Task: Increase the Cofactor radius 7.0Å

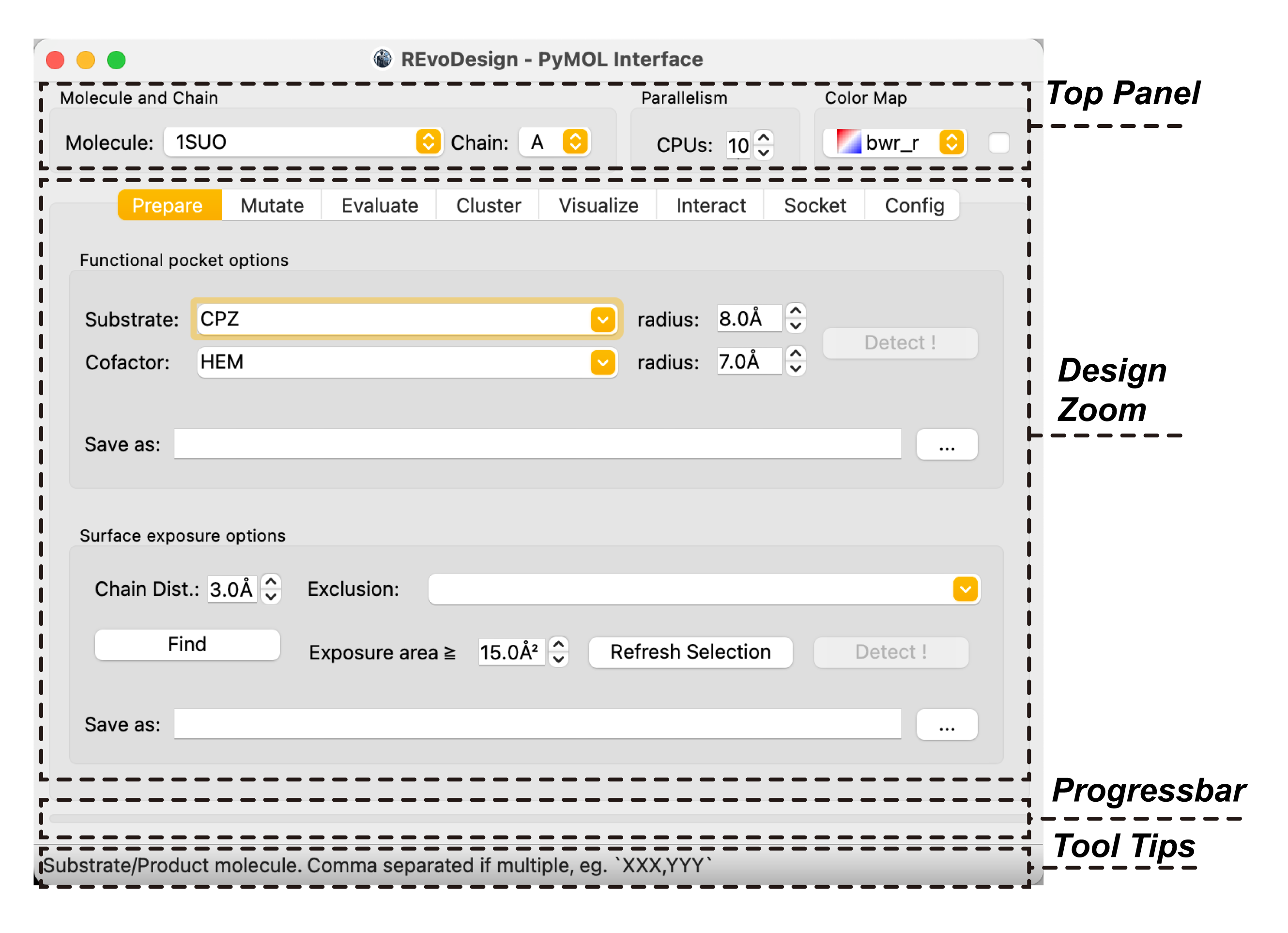Action: (x=796, y=354)
